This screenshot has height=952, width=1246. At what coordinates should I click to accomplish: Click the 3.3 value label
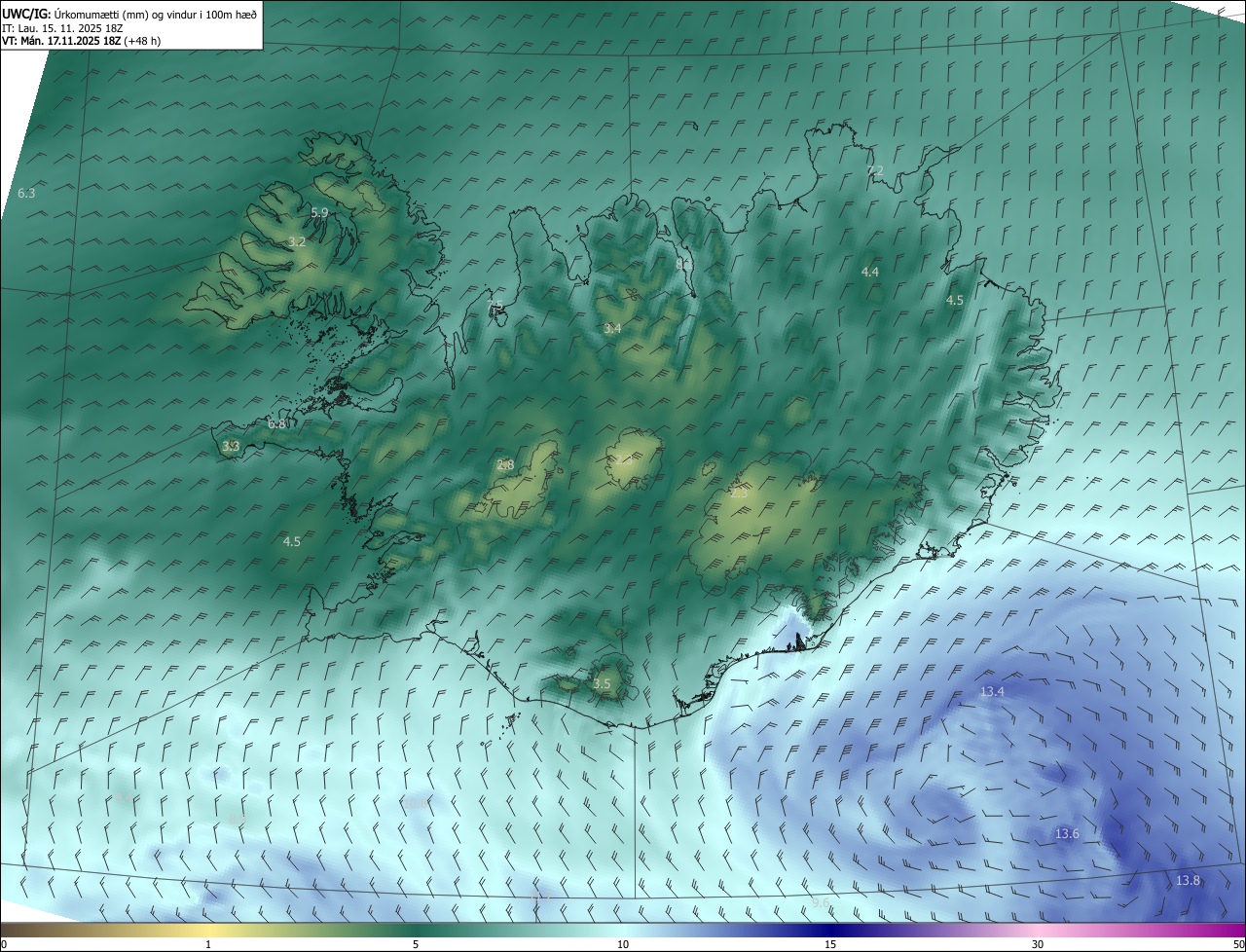tap(231, 446)
